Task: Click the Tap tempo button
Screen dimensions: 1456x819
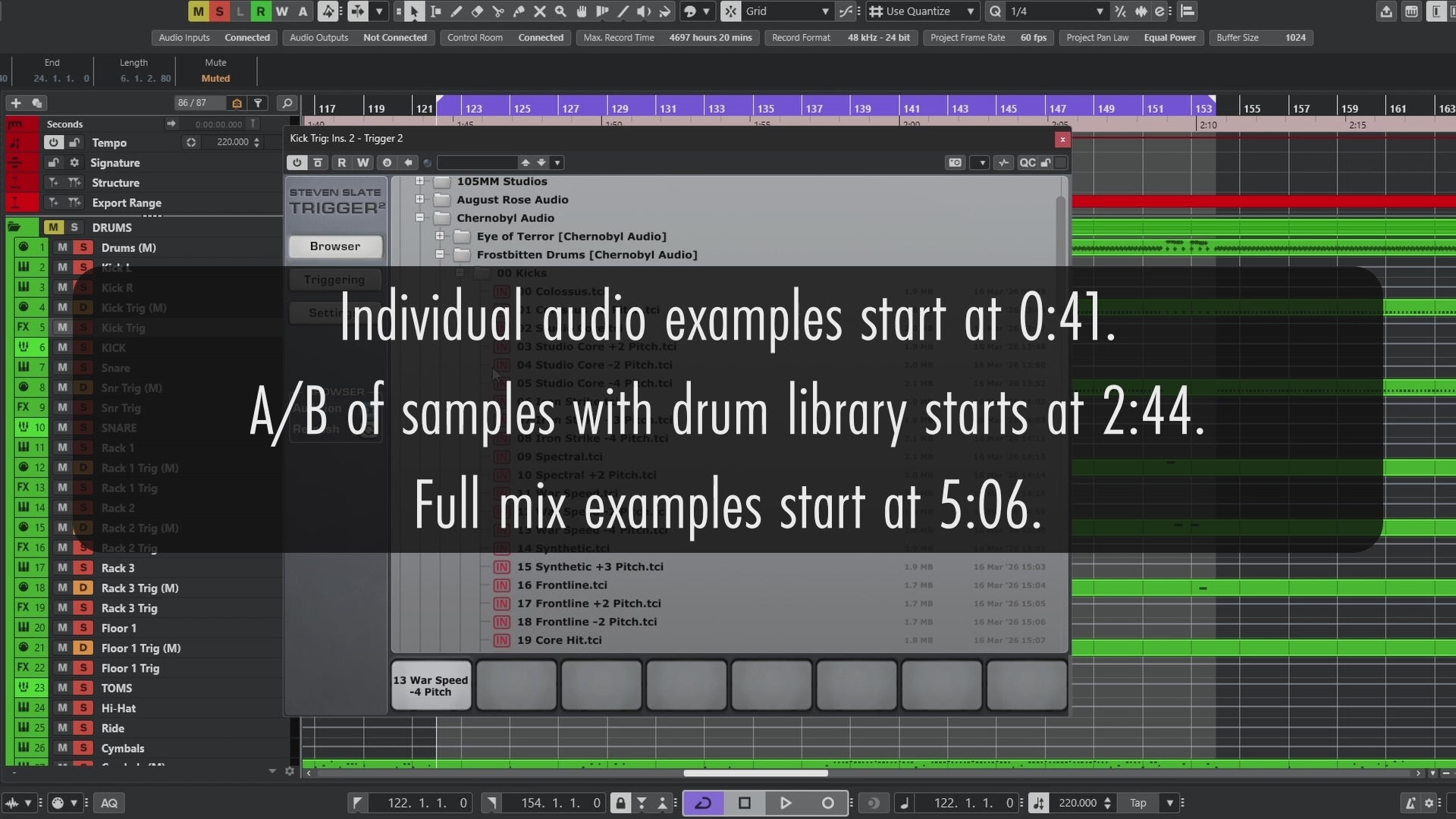Action: coord(1138,803)
